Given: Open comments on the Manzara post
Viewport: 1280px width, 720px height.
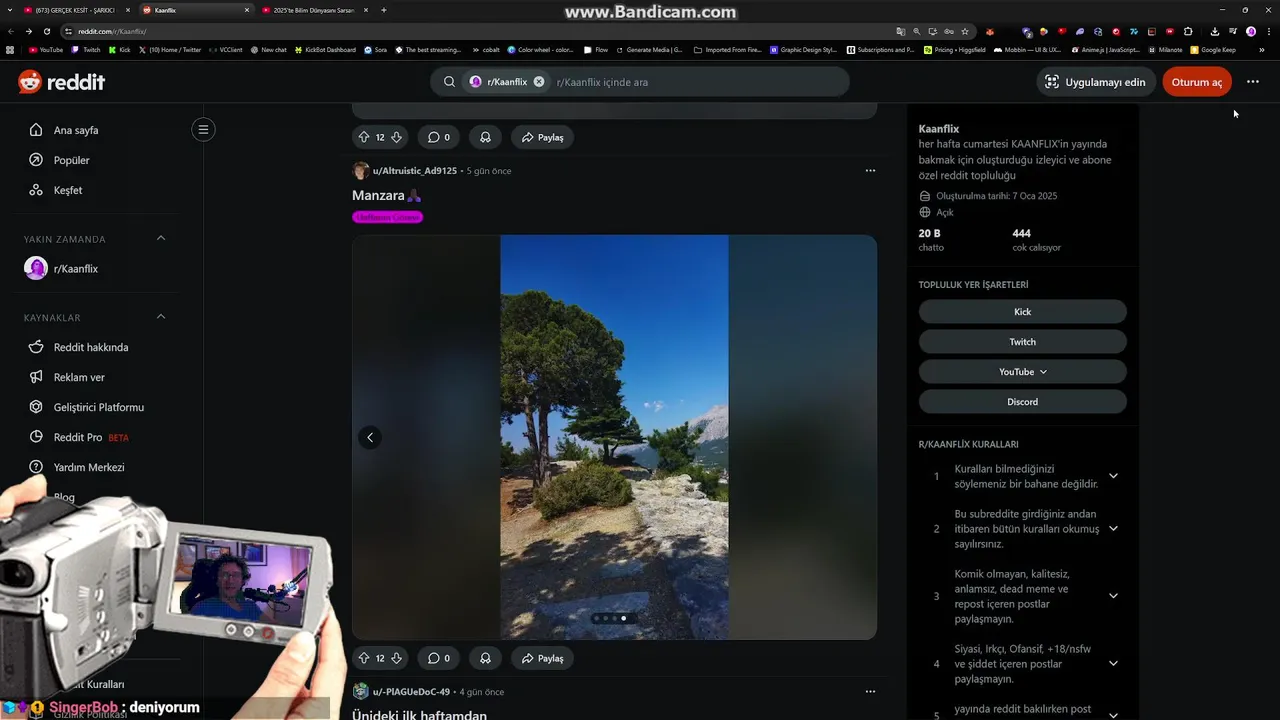Looking at the screenshot, I should click(x=439, y=658).
